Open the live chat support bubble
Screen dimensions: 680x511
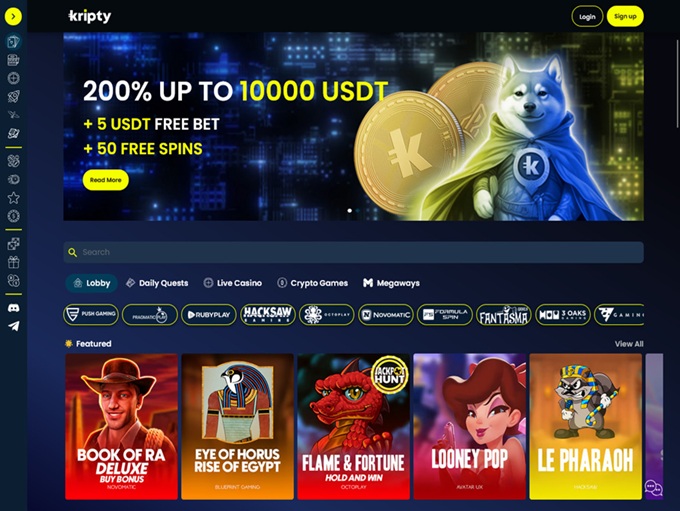pos(653,488)
